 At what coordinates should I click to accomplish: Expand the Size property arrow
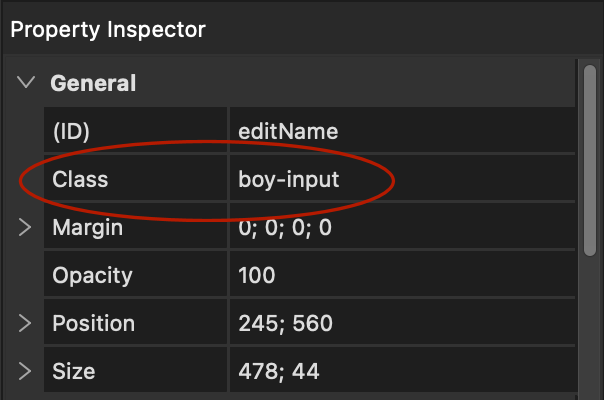click(26, 372)
